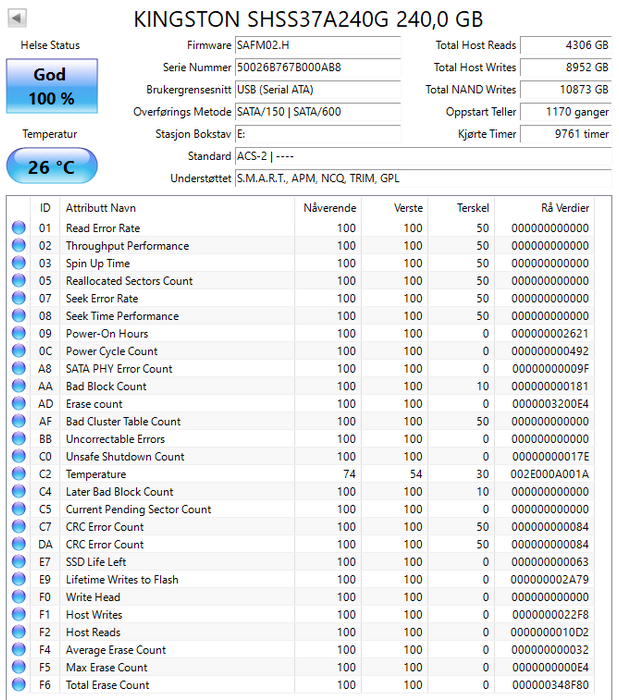Viewport: 619px width, 700px height.
Task: Click Total NAND Writes value 10873 GB
Action: [566, 90]
